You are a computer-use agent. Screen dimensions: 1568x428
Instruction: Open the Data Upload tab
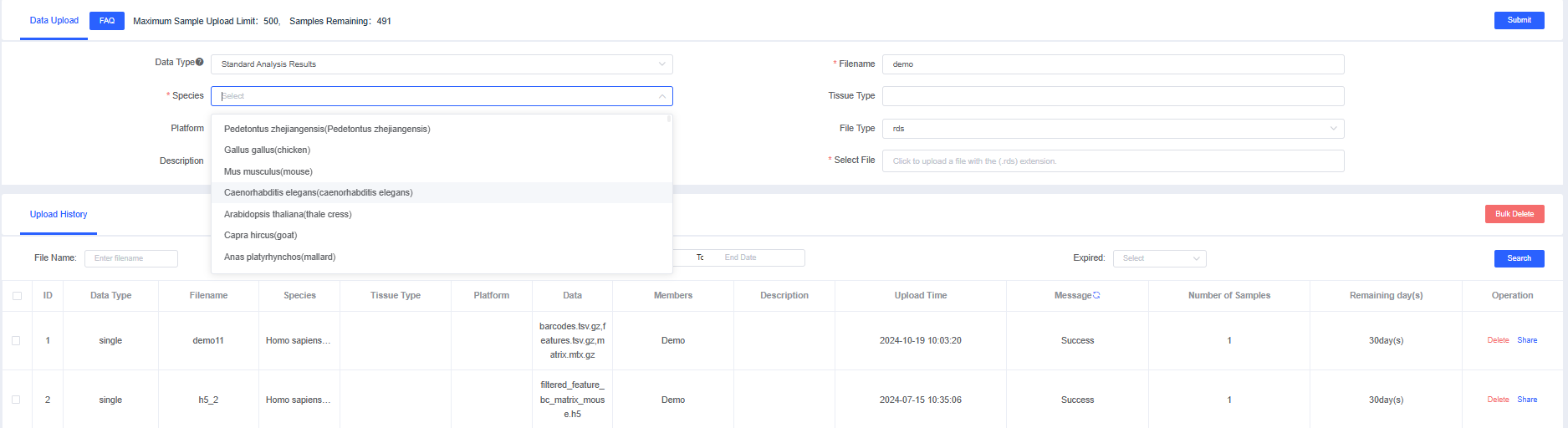click(x=54, y=21)
